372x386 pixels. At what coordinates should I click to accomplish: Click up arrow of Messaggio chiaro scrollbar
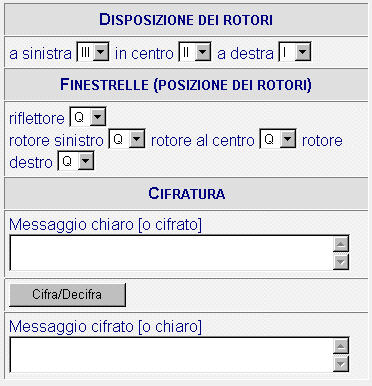pos(341,244)
